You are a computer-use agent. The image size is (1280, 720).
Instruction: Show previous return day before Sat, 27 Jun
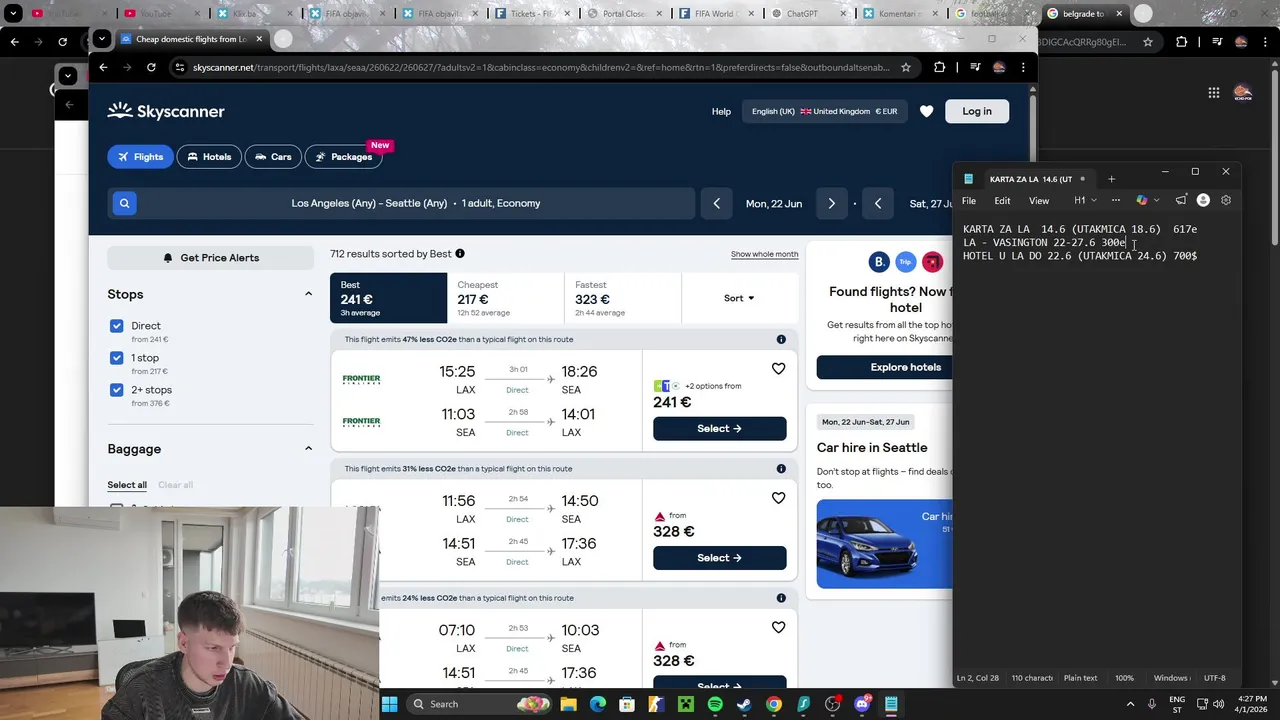[x=878, y=203]
